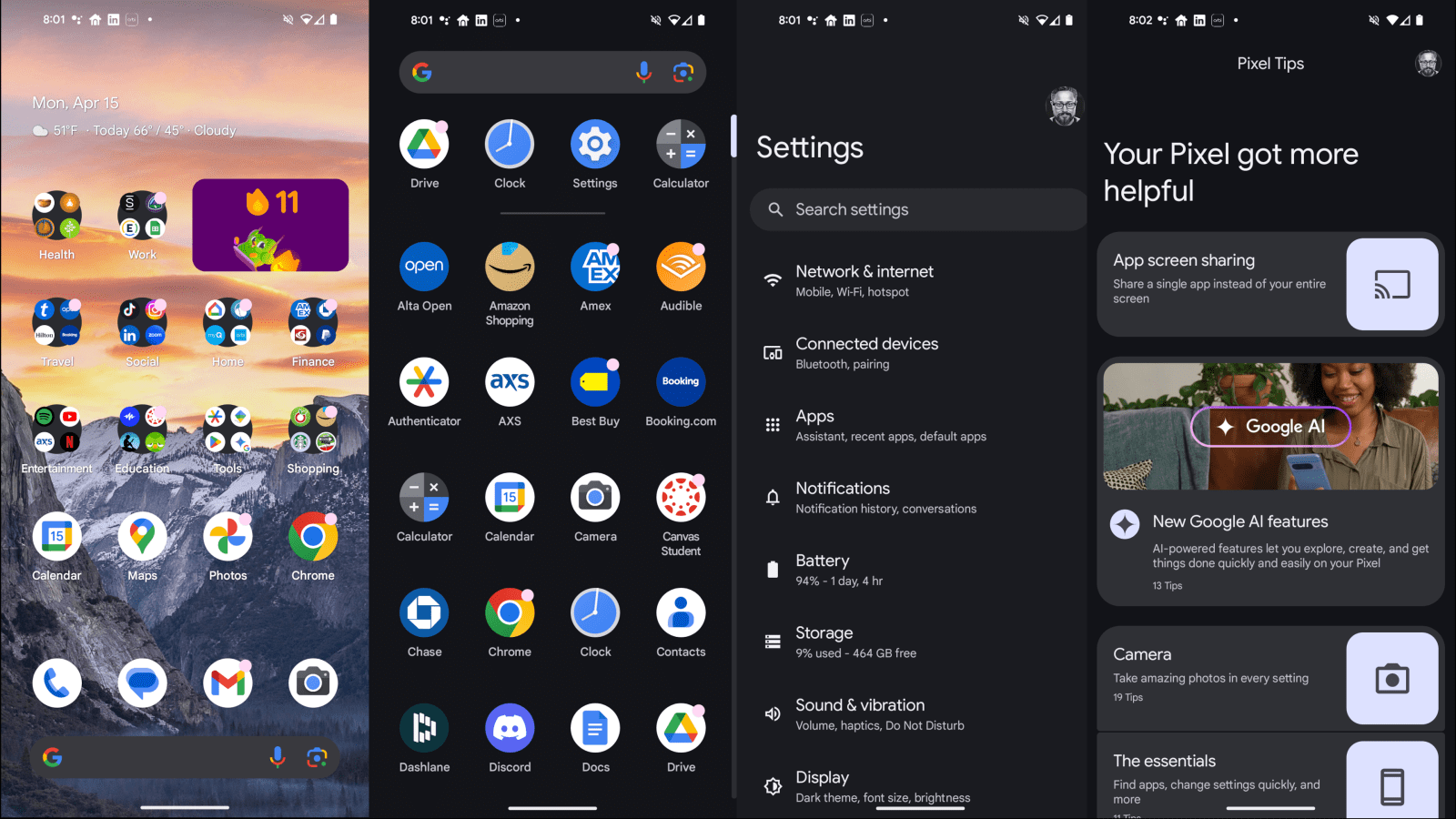Launch Dashlane app
Screen dimensions: 1456x819
(424, 728)
